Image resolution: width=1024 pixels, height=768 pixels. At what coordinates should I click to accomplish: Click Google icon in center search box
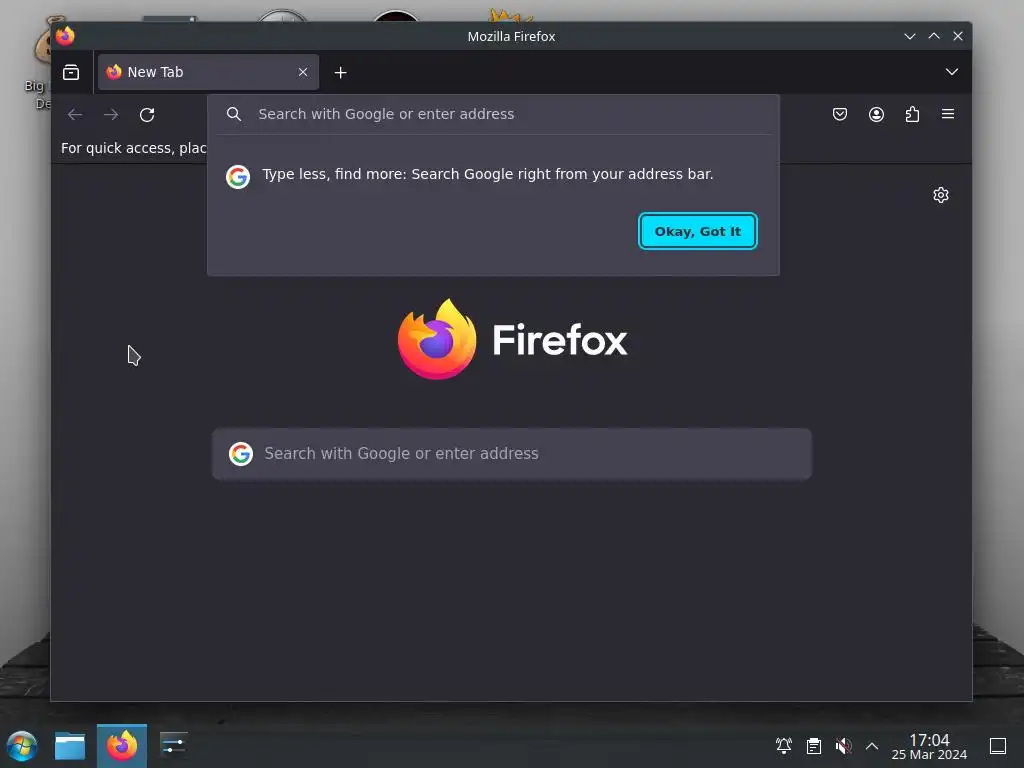(x=240, y=454)
